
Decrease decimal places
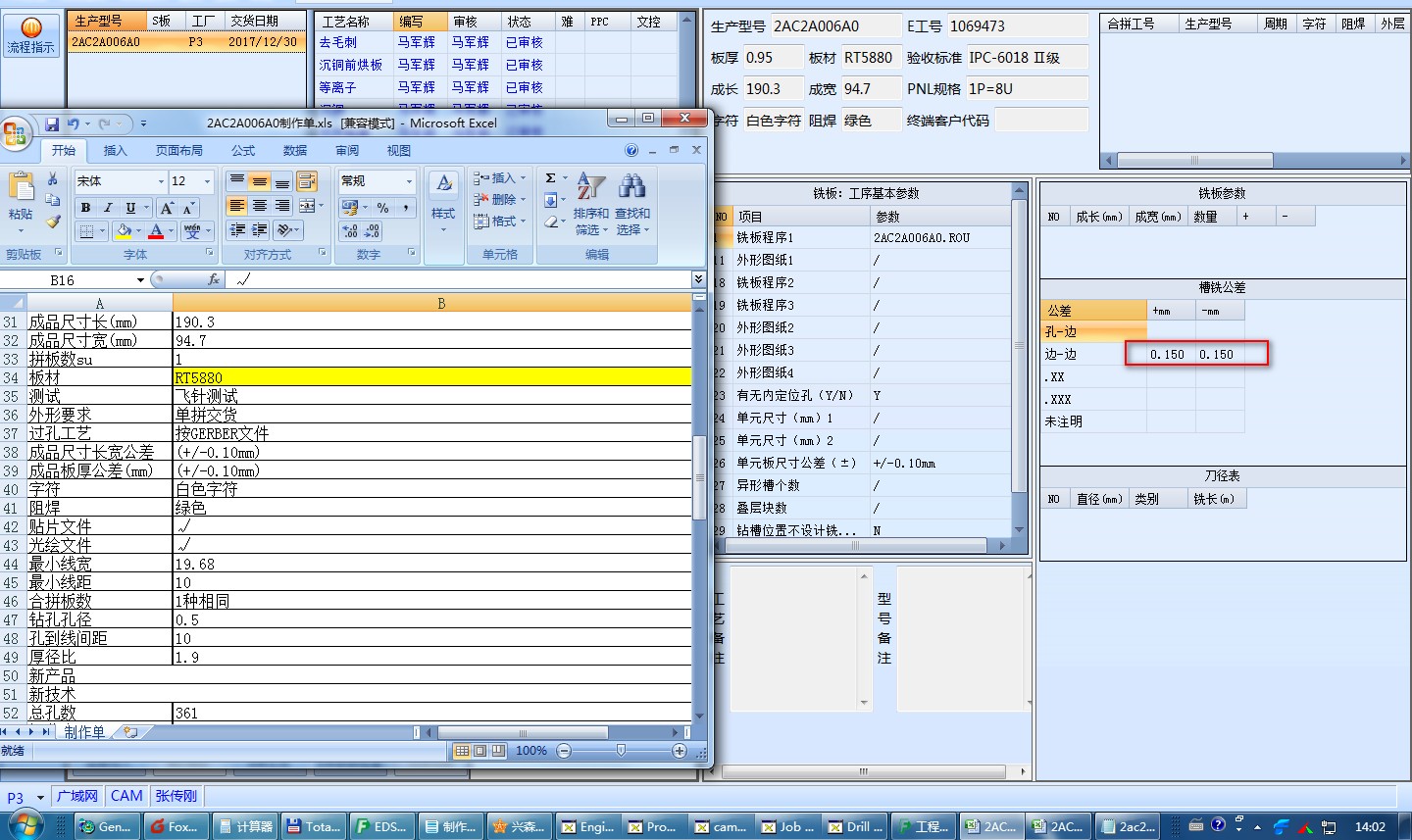click(373, 231)
